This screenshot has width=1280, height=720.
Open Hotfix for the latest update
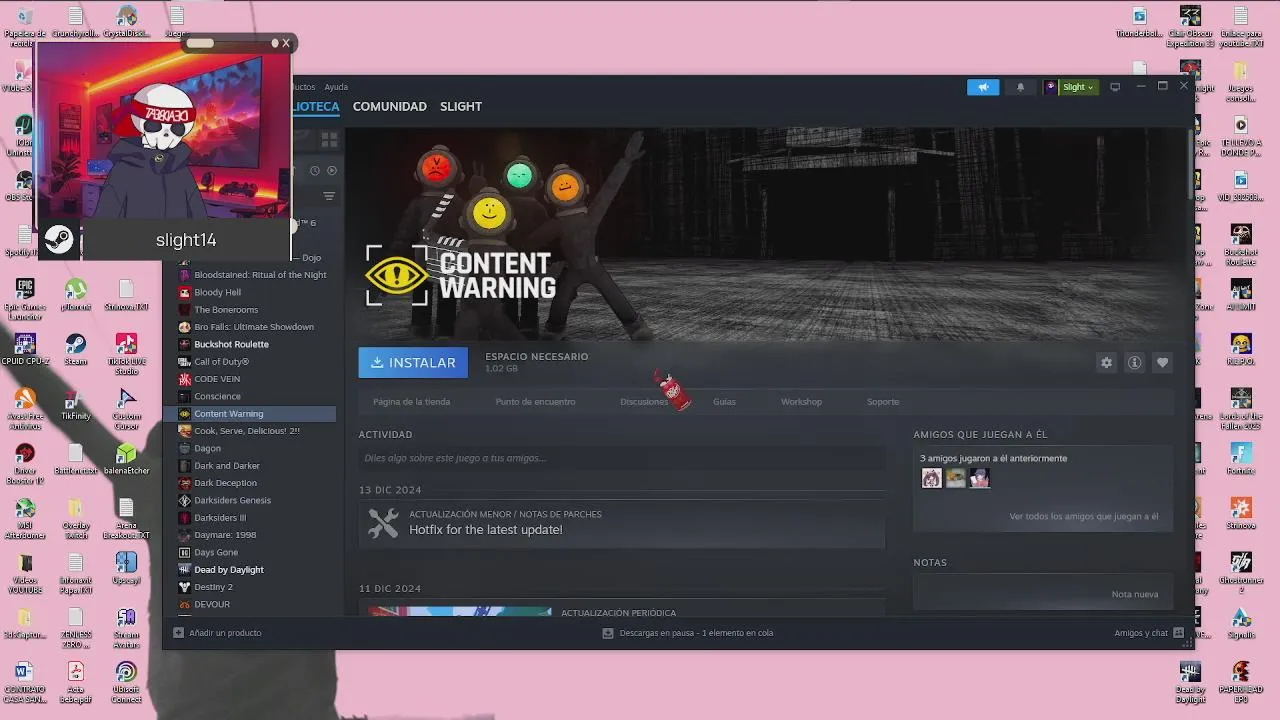(486, 530)
